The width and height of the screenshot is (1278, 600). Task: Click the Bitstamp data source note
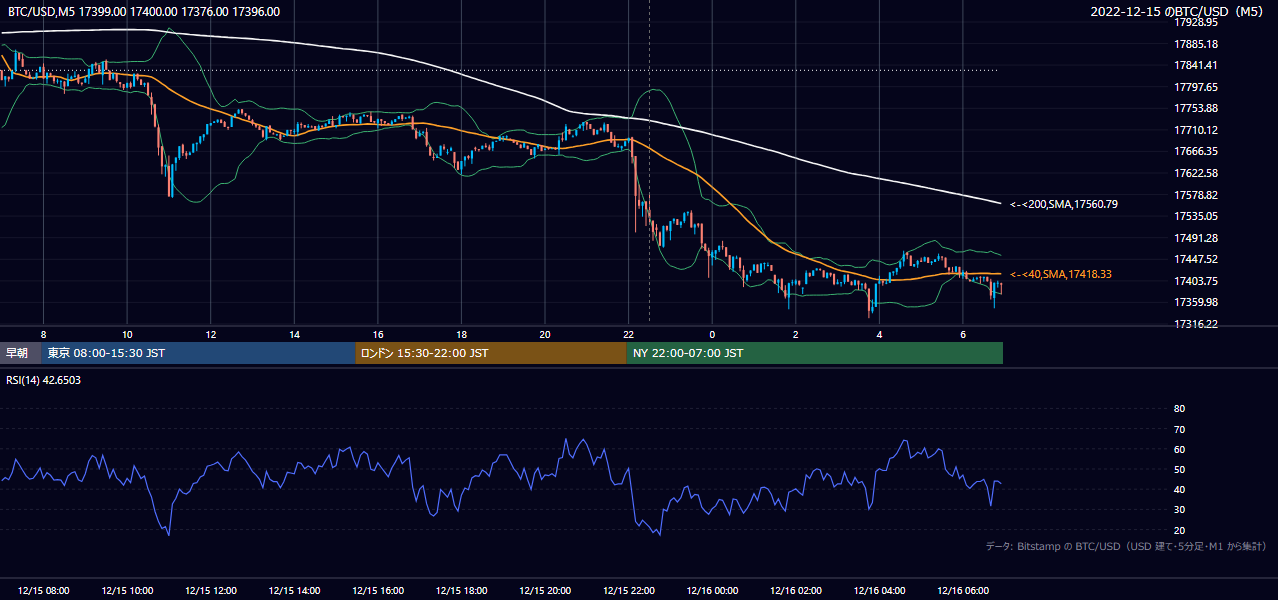1126,546
